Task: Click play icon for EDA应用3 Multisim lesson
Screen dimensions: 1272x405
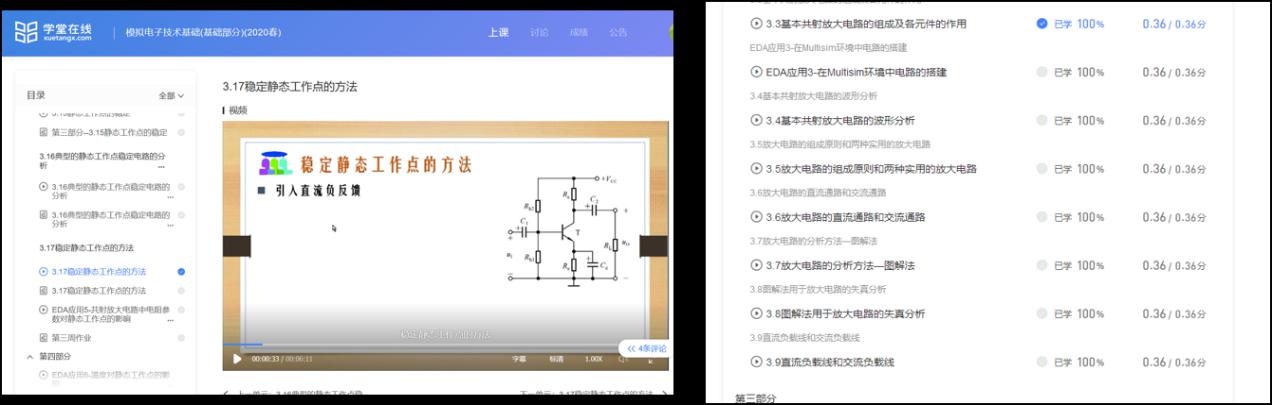Action: [x=756, y=72]
